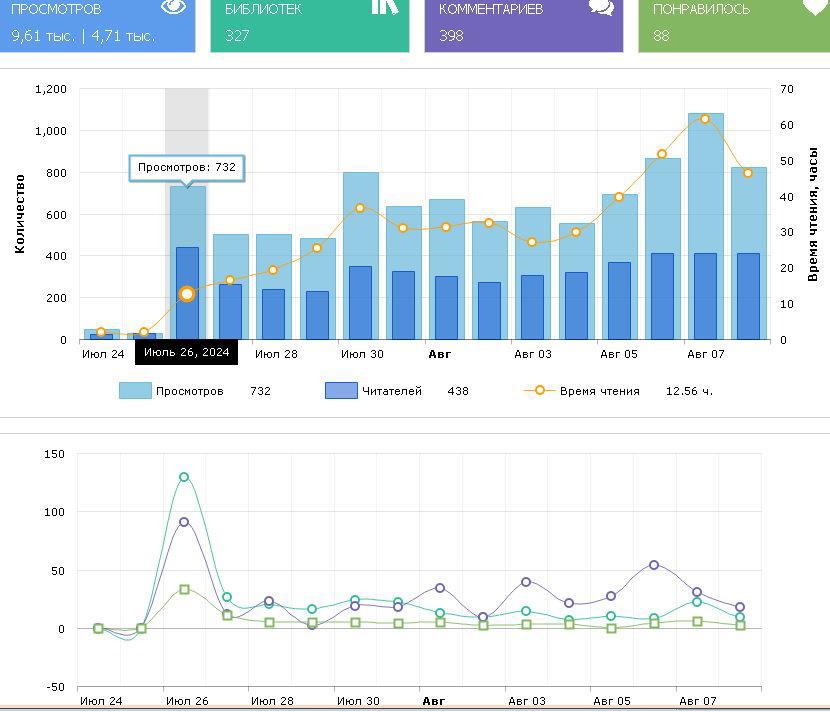Image resolution: width=830 pixels, height=712 pixels.
Task: Click the green square marker at its peak
Action: point(184,590)
